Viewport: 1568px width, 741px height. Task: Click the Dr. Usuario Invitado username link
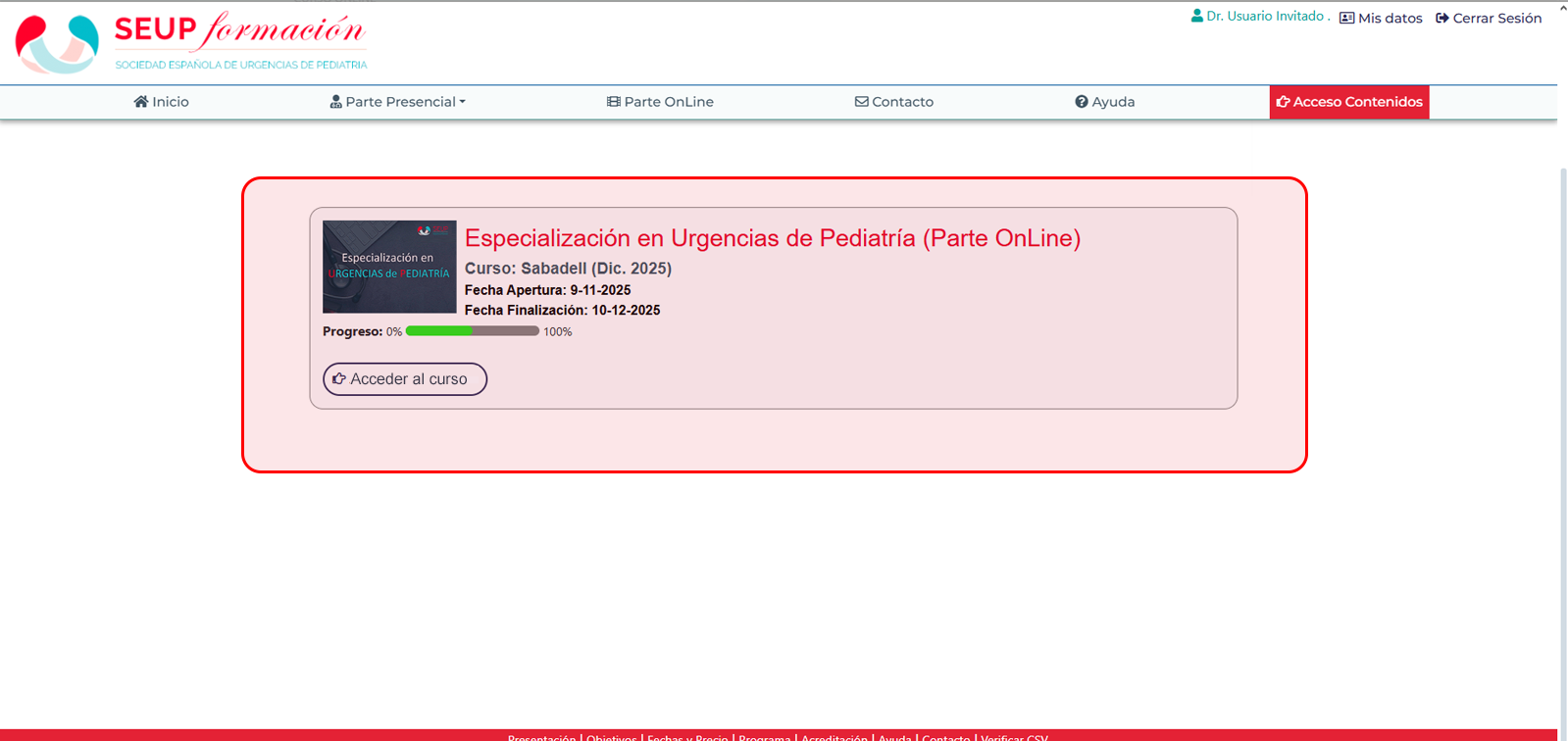tap(1265, 17)
